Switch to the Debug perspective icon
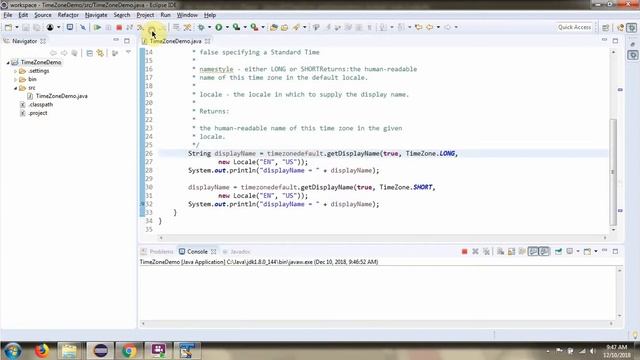Screen dimensions: 640x360 tap(632, 27)
